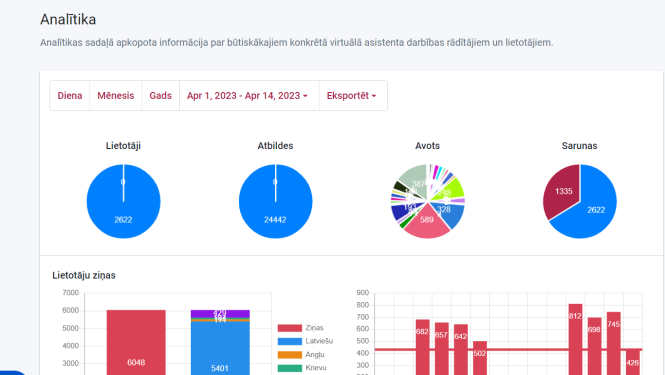Select the Gads period button

(160, 95)
